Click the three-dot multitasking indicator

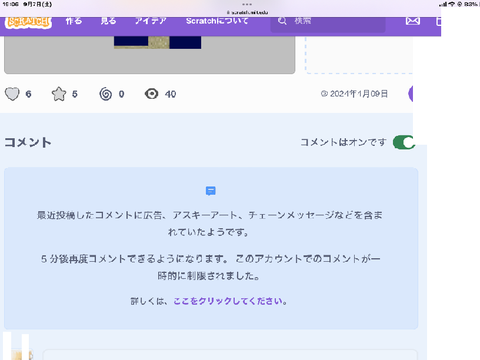247,4
